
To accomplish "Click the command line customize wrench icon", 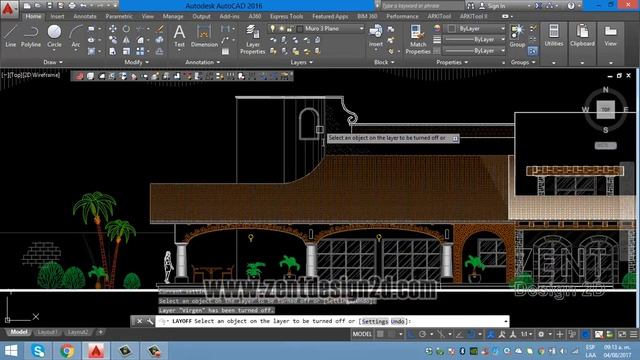I will point(150,322).
